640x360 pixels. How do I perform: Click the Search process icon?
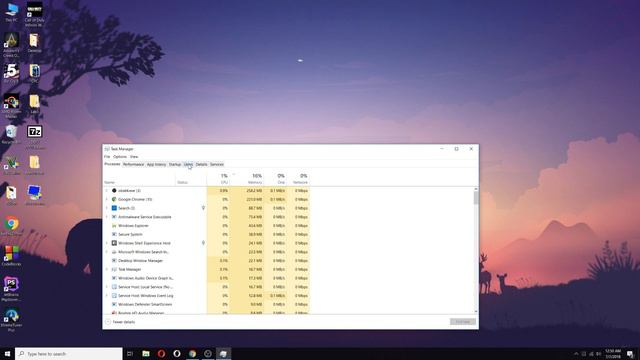(114, 208)
